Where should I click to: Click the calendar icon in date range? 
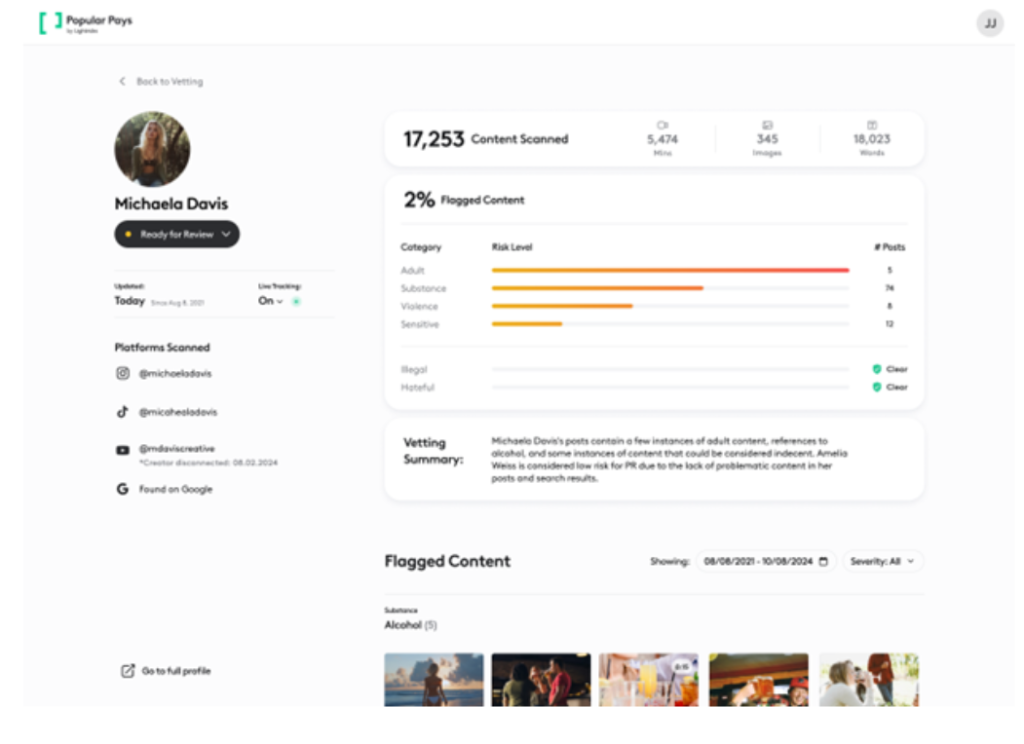pos(823,562)
